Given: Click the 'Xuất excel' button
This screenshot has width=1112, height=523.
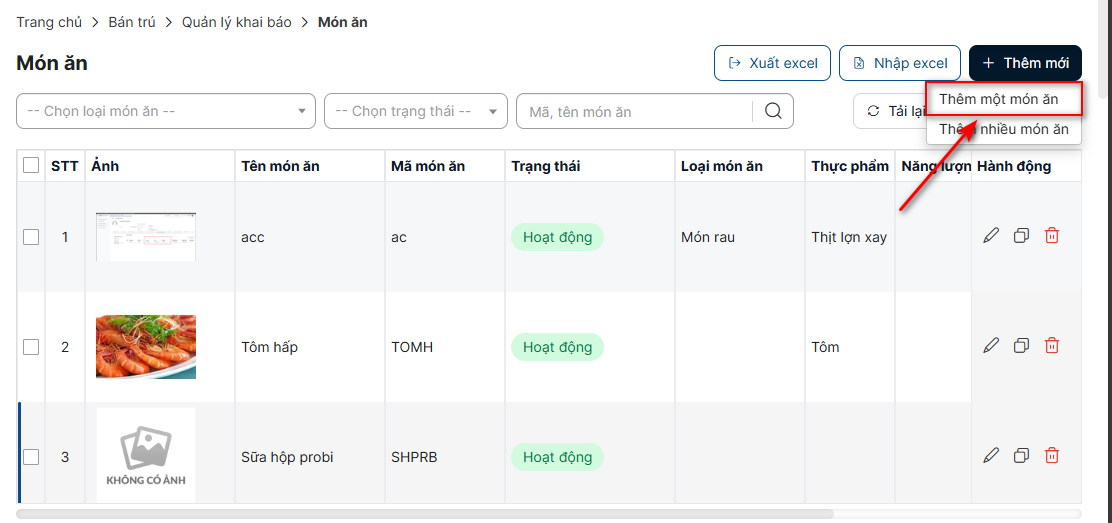Looking at the screenshot, I should (x=773, y=63).
